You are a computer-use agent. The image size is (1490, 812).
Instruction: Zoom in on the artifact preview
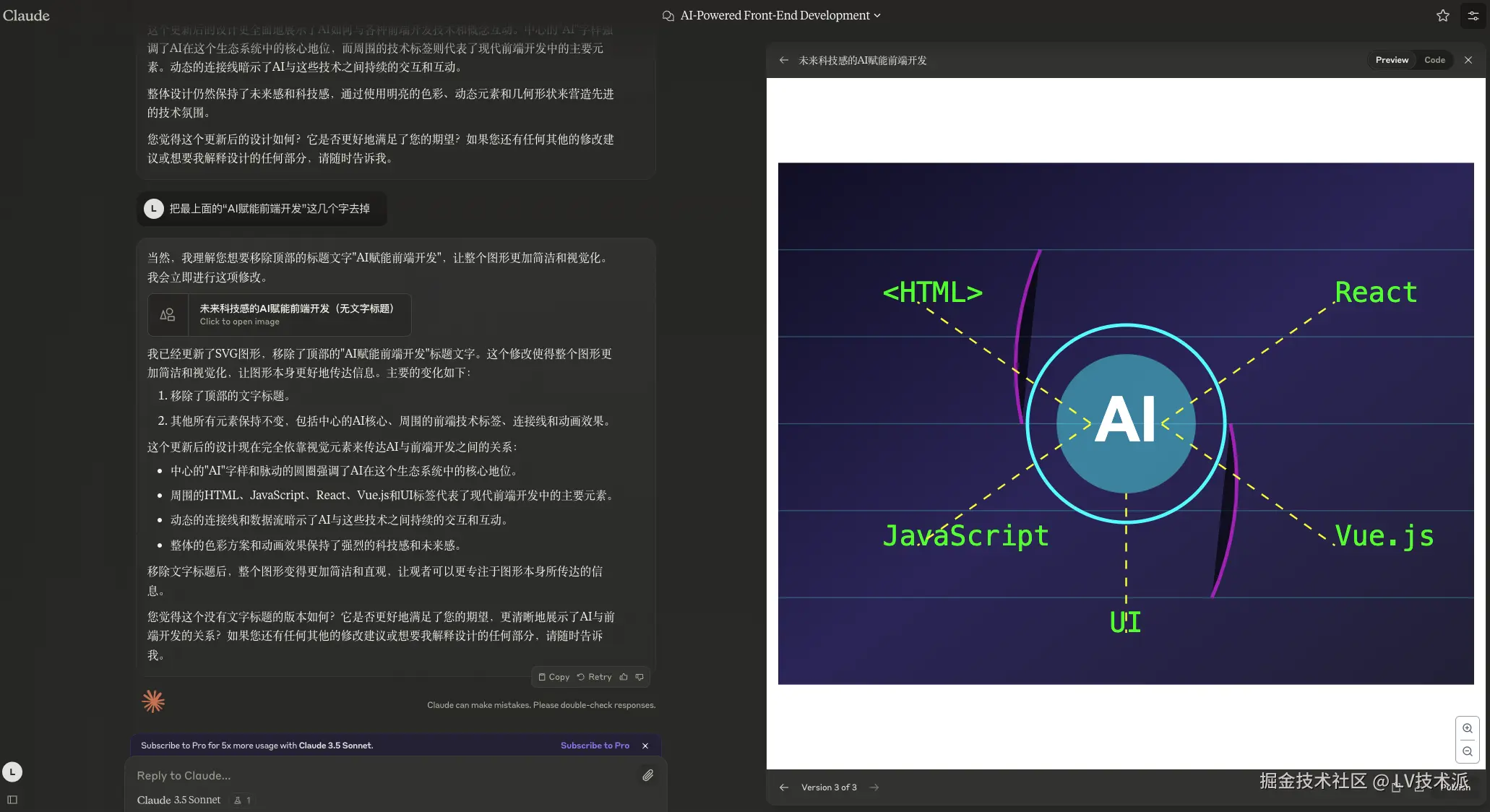[x=1467, y=728]
